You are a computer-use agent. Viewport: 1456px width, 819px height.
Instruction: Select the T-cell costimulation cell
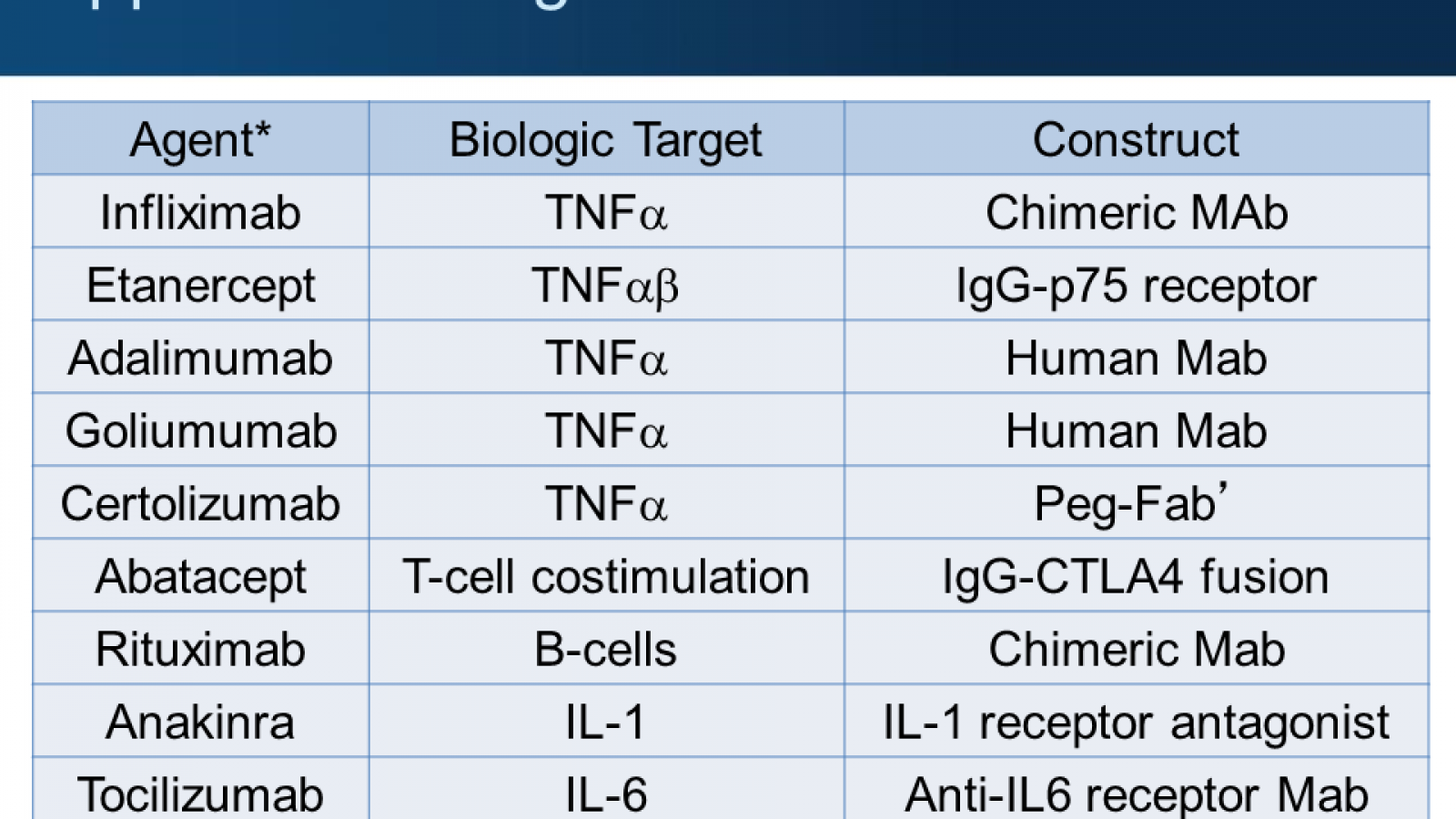pos(606,577)
